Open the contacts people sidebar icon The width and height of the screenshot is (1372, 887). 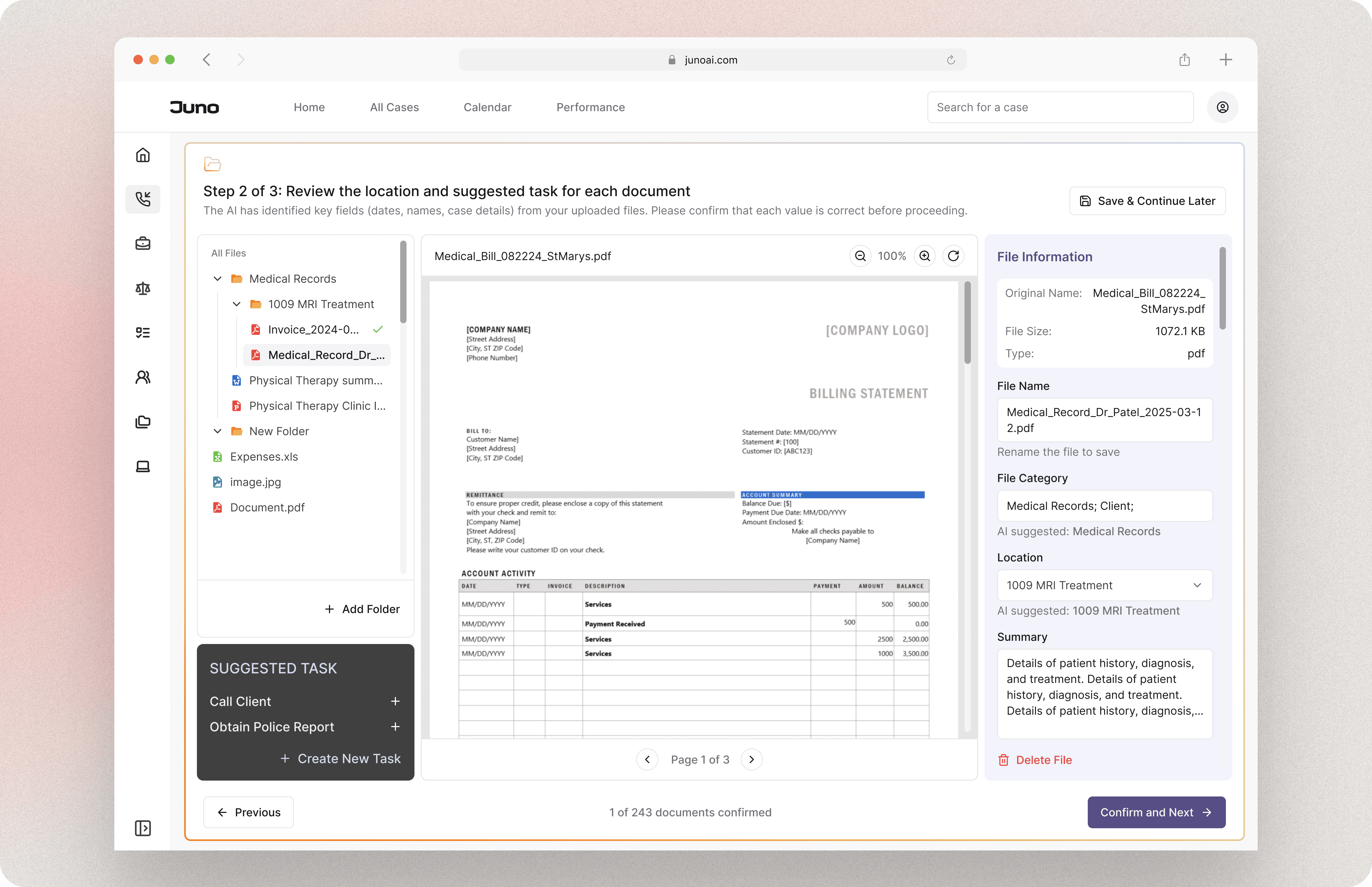[143, 377]
